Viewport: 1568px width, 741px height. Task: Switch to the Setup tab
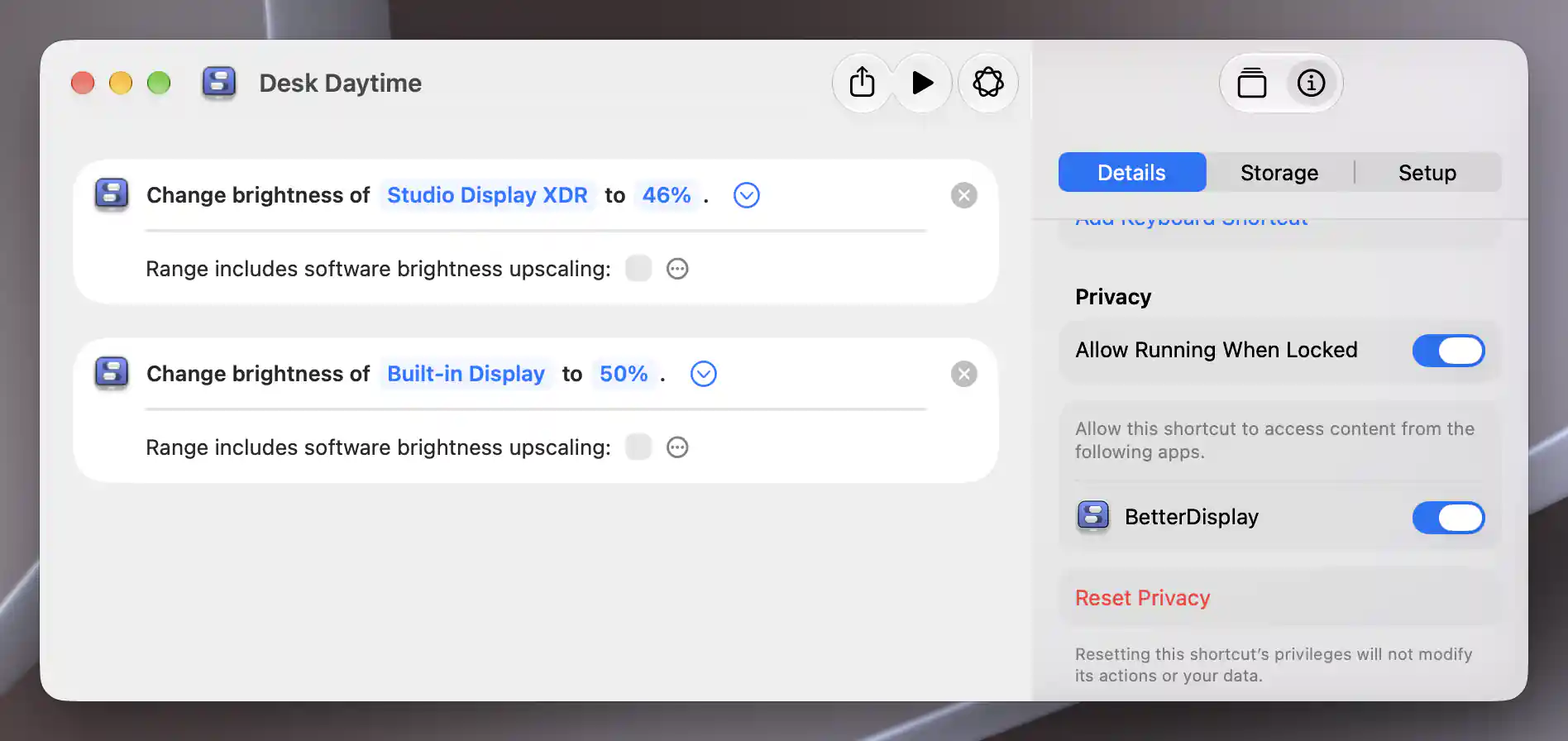pos(1427,172)
